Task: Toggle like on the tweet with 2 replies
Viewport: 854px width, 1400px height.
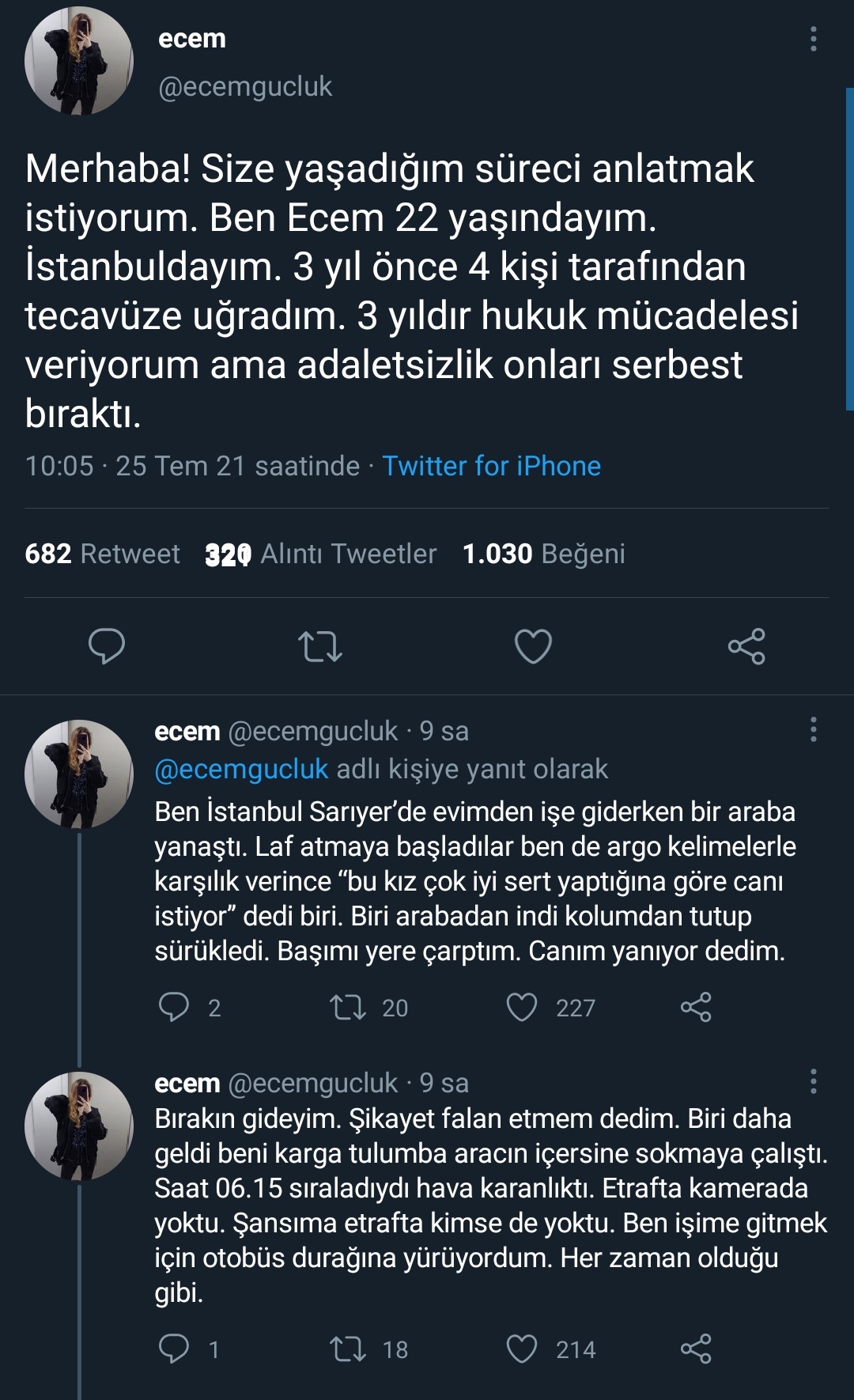Action: 522,1006
